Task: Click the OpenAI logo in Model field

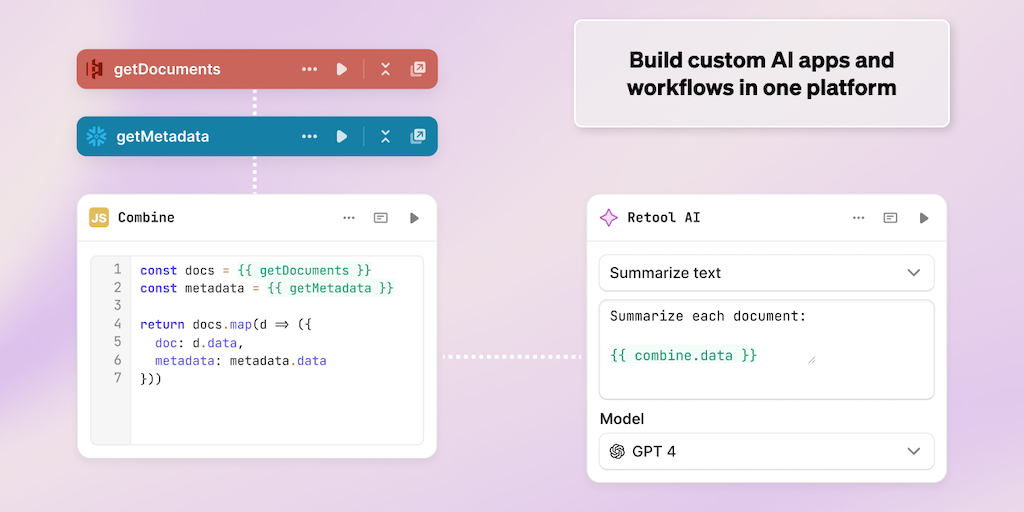Action: point(617,451)
